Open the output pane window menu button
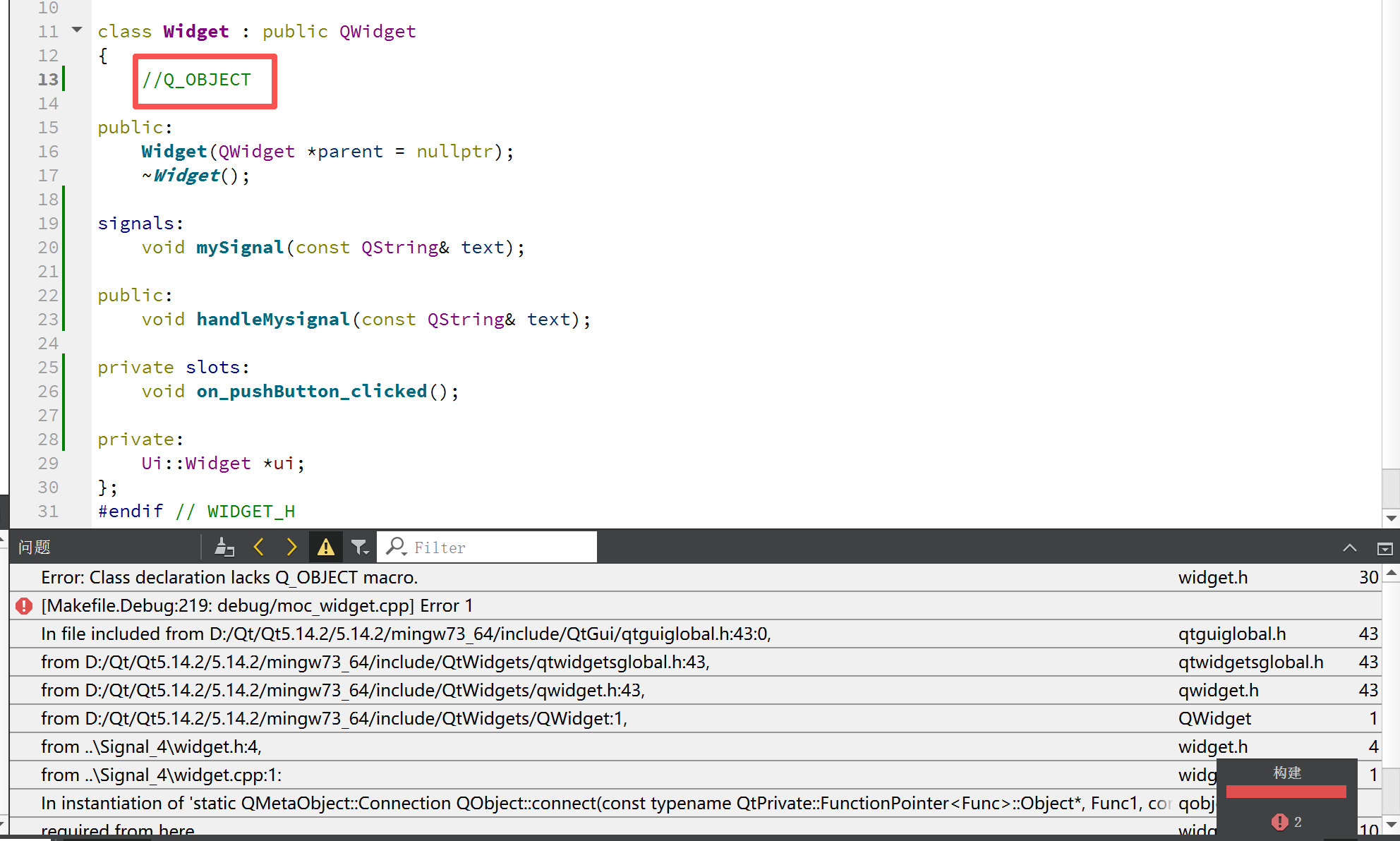This screenshot has width=1400, height=841. (x=1384, y=548)
